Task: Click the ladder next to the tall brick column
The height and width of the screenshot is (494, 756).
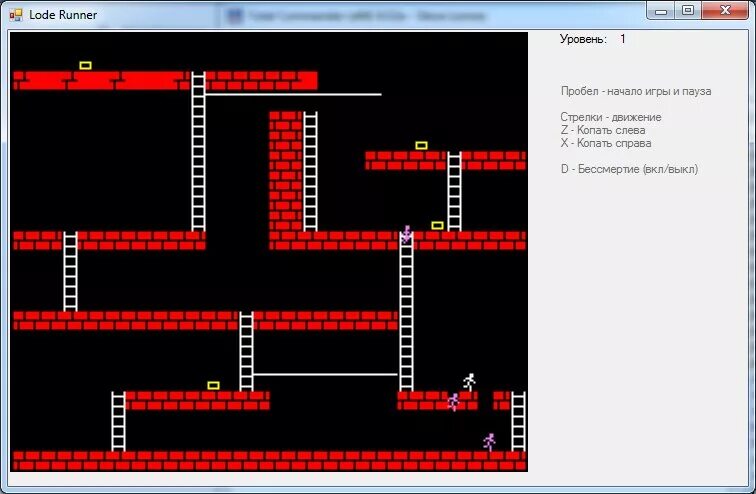Action: pyautogui.click(x=310, y=172)
